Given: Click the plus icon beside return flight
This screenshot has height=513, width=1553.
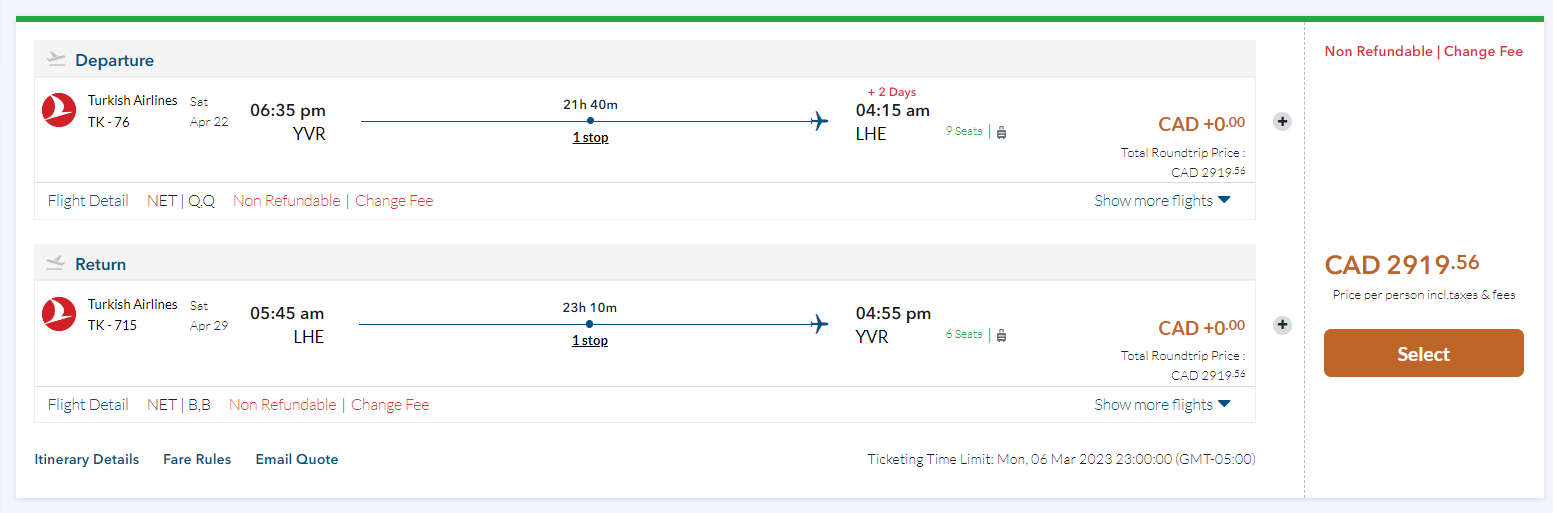Looking at the screenshot, I should click(x=1283, y=325).
